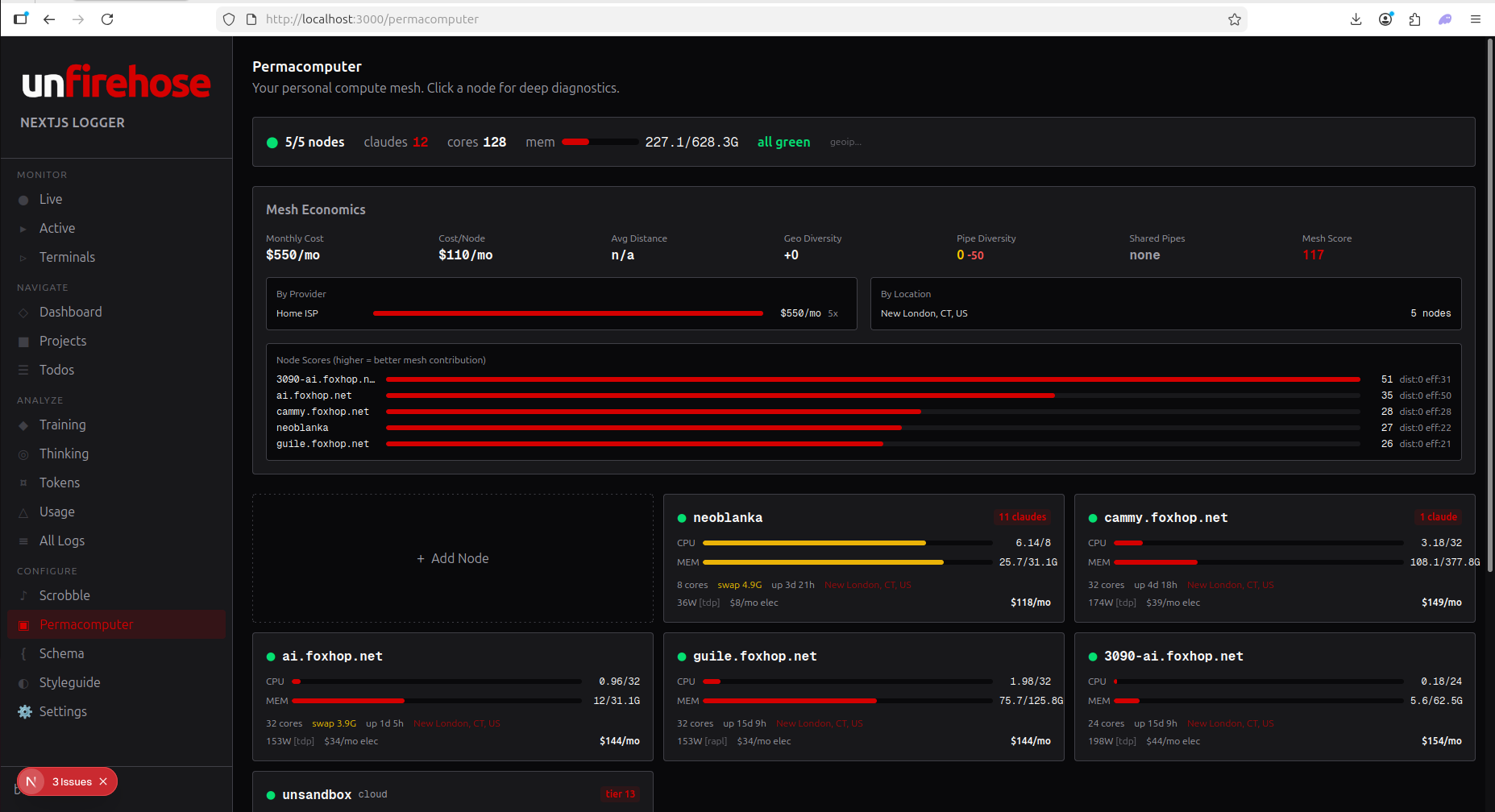Image resolution: width=1495 pixels, height=812 pixels.
Task: Click the Add Node button
Action: click(453, 558)
